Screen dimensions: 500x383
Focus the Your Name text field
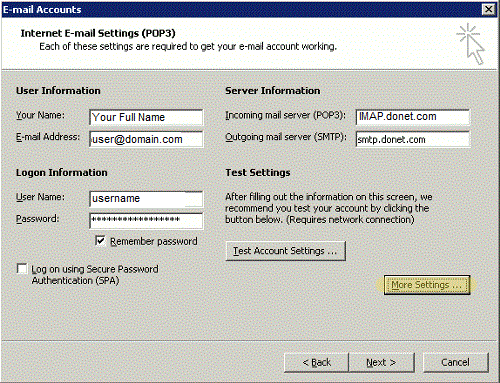146,117
